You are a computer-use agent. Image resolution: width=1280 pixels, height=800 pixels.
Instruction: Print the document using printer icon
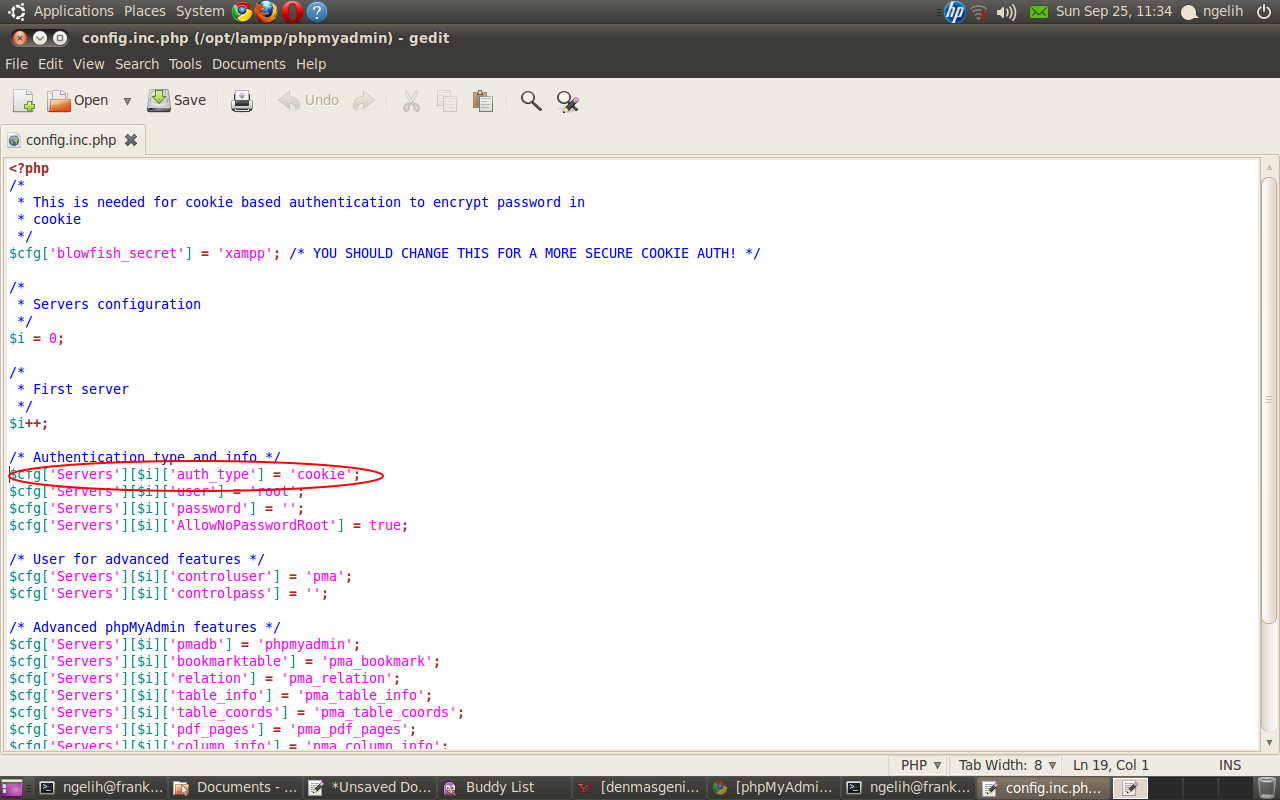(x=242, y=101)
